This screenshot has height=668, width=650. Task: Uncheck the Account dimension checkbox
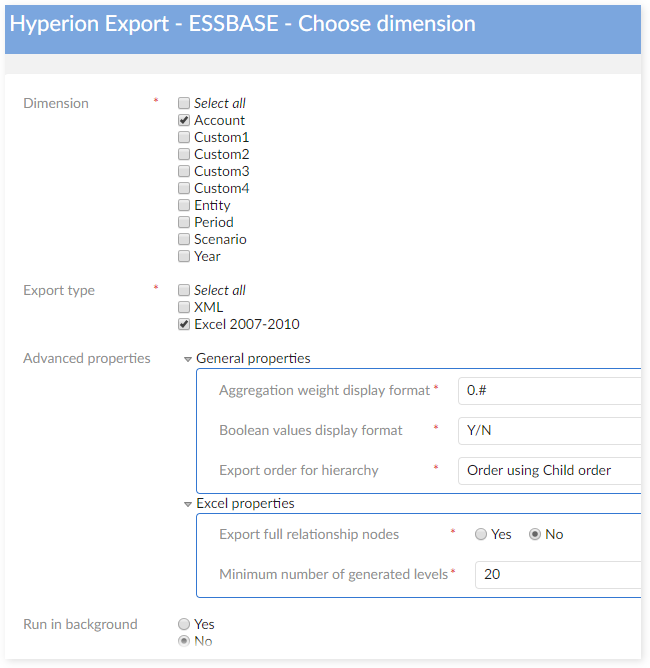184,120
